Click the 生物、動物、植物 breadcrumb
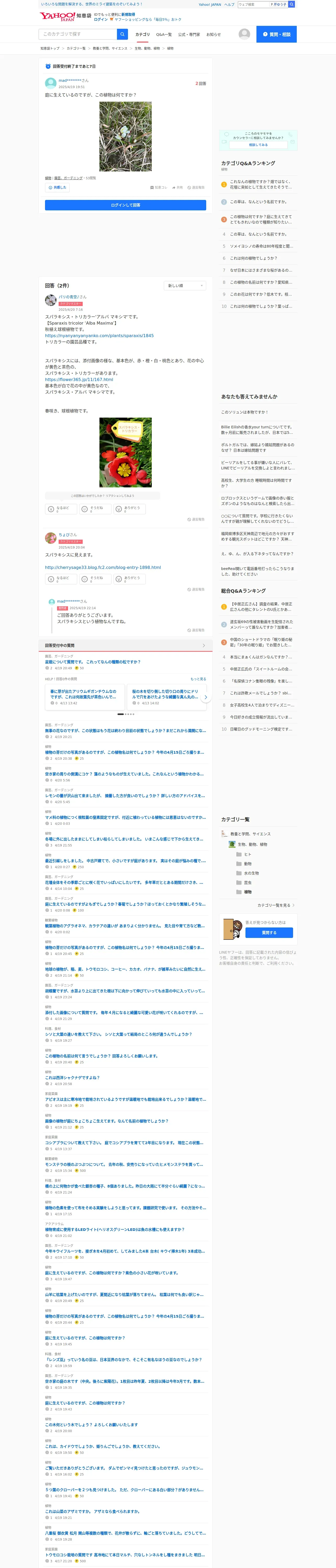 pyautogui.click(x=147, y=48)
